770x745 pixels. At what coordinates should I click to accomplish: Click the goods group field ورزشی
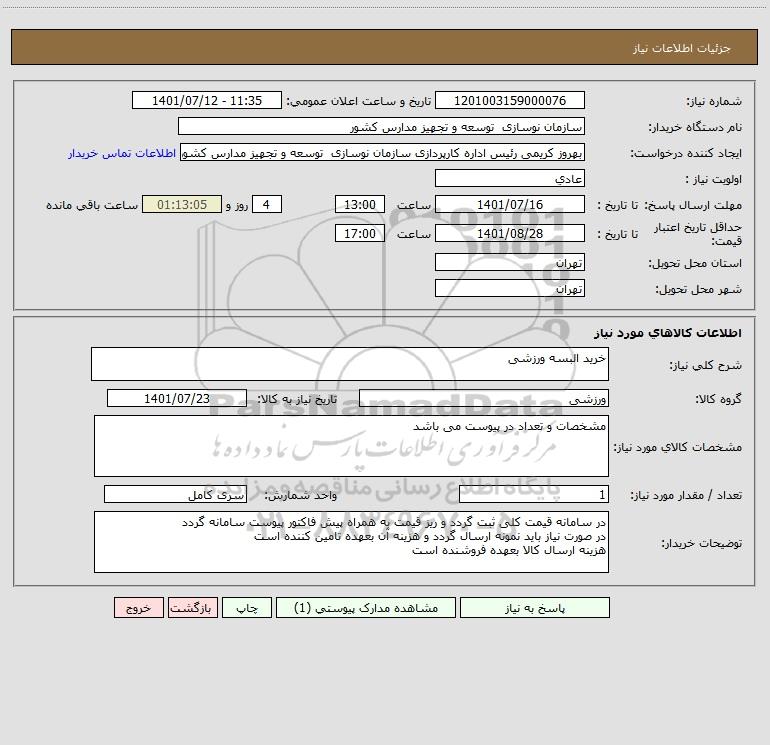[484, 398]
